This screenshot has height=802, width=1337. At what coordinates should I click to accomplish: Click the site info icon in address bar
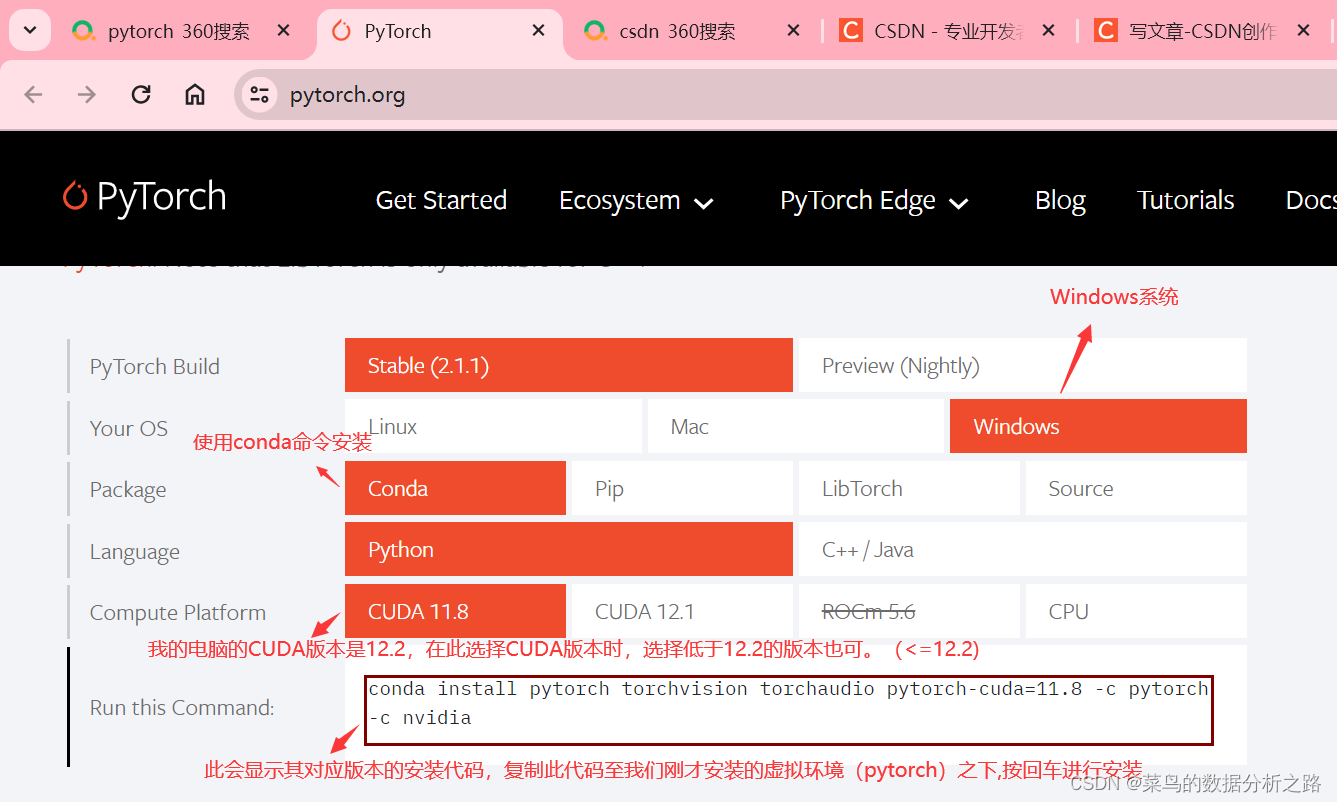tap(258, 94)
